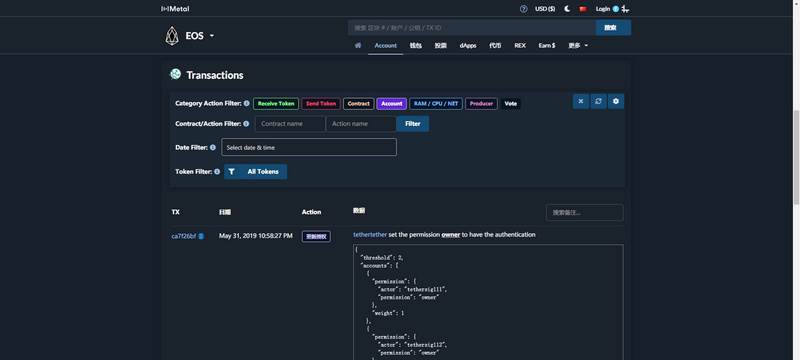
Task: Click the action badge in ca7f26bf row
Action: [x=316, y=236]
